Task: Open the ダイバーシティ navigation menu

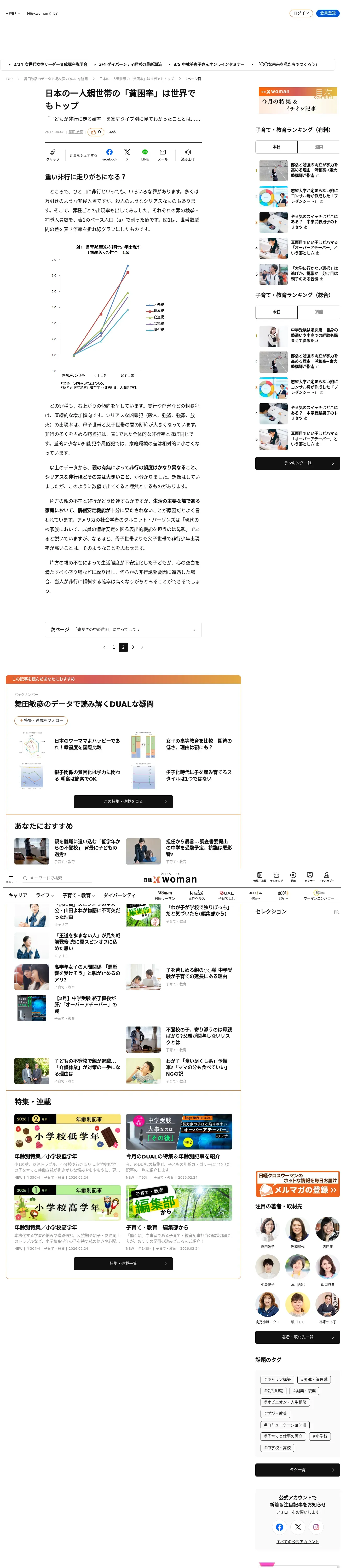Action: tap(119, 895)
